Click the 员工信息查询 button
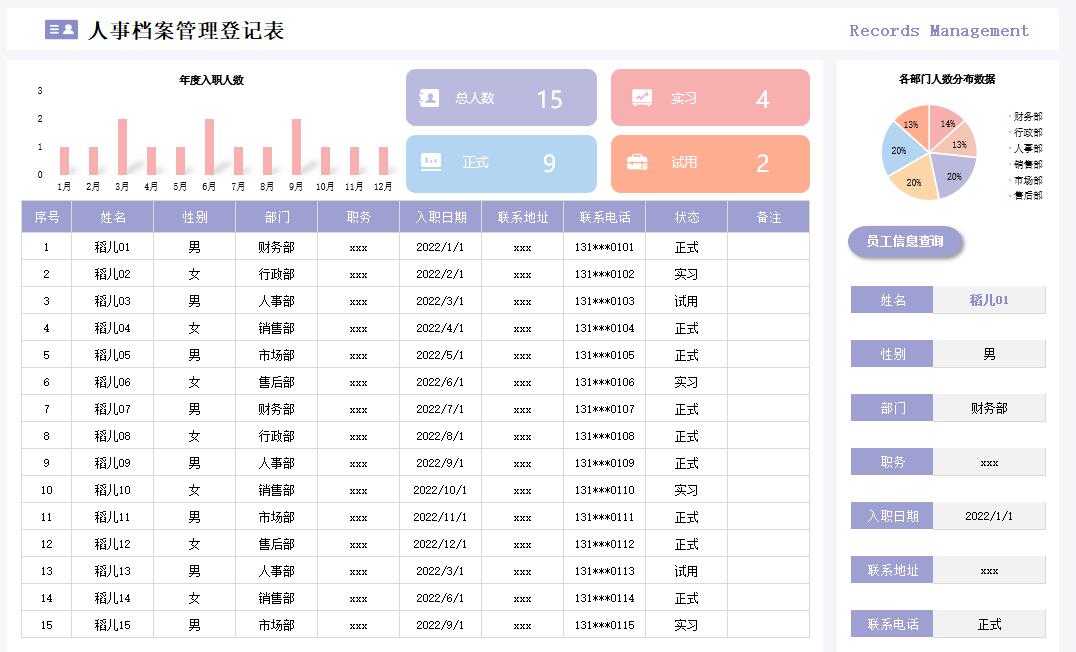 point(905,241)
